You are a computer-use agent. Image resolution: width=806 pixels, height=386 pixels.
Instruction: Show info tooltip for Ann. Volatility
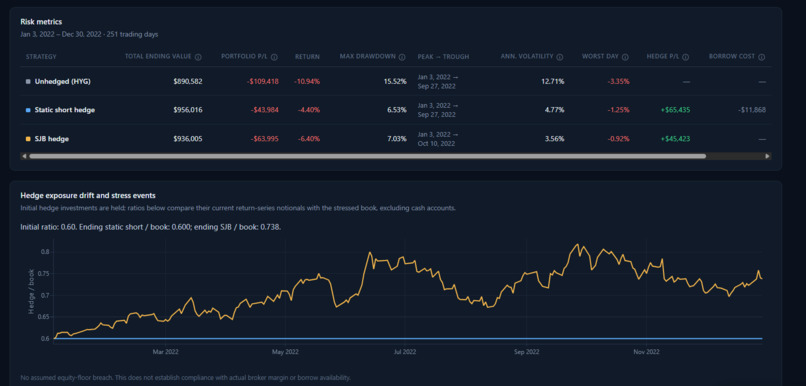[559, 57]
